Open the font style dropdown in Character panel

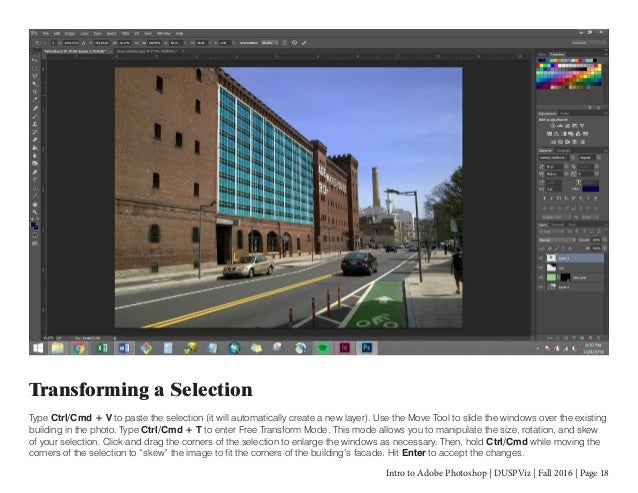click(590, 157)
